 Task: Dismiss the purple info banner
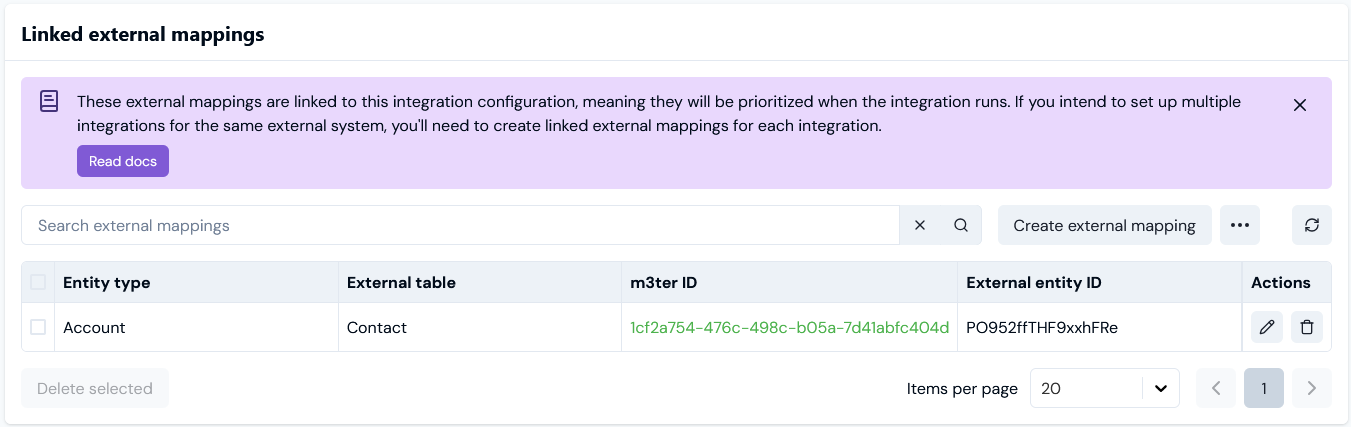coord(1300,105)
